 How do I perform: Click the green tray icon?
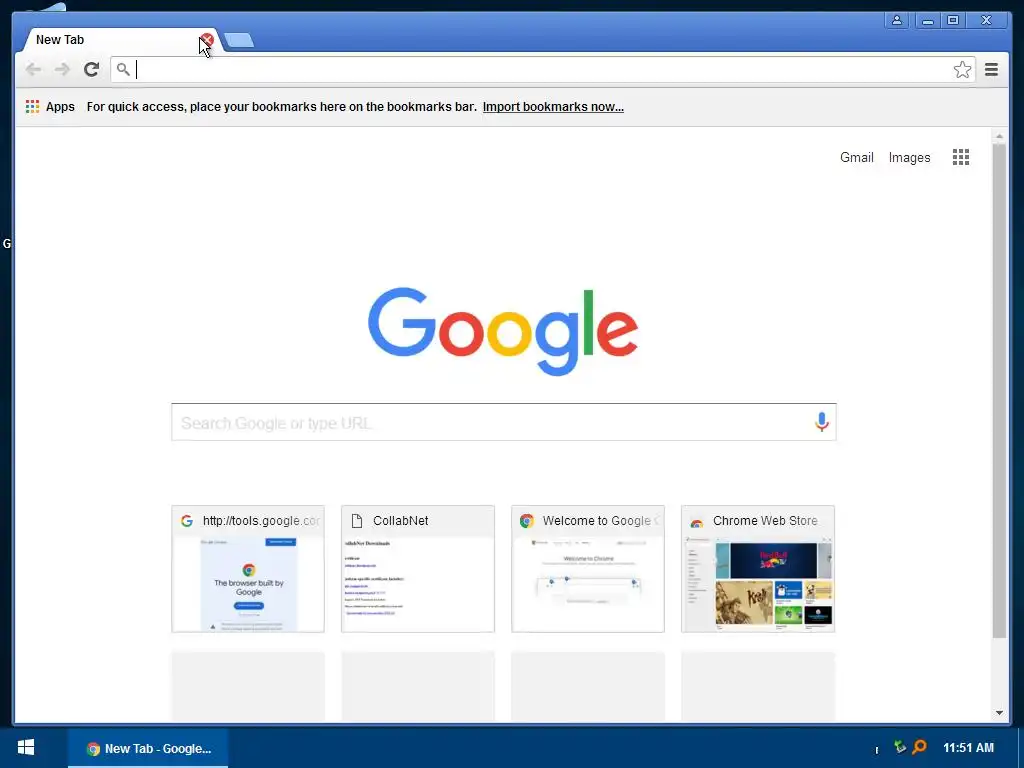point(900,746)
